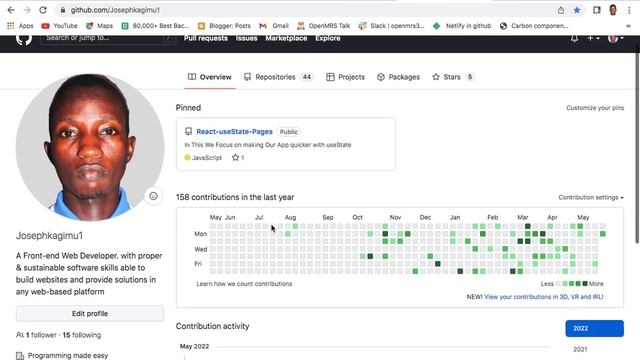640x360 pixels.
Task: Click the share icon in address bar
Action: click(561, 10)
